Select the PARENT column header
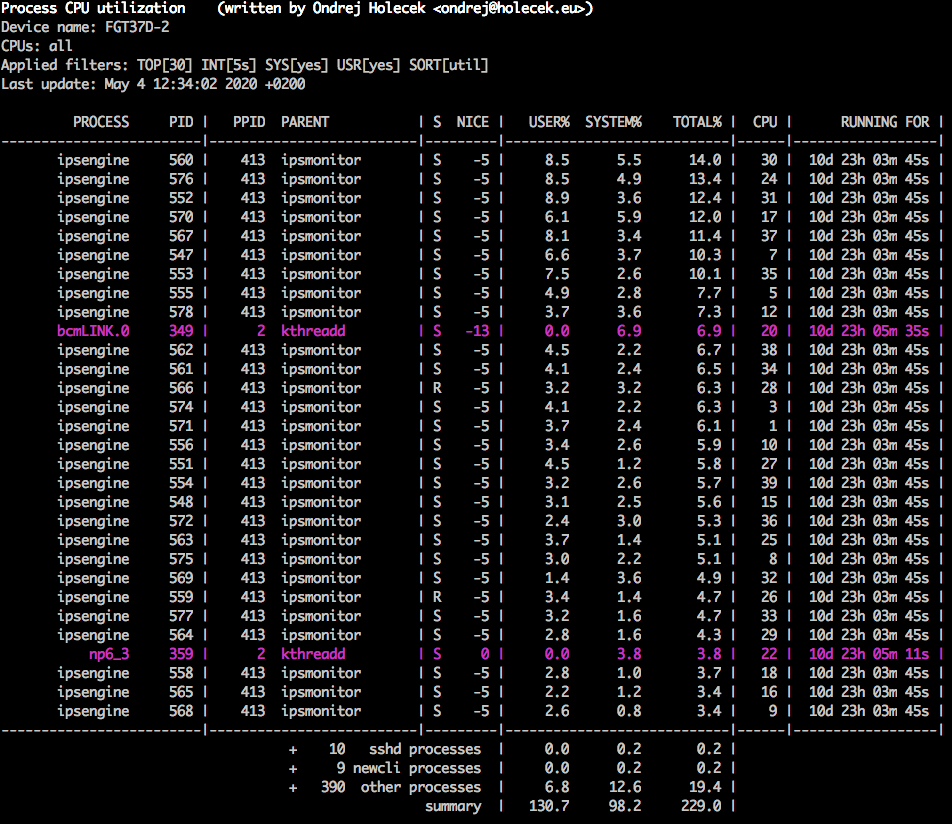Image resolution: width=952 pixels, height=824 pixels. [x=305, y=122]
